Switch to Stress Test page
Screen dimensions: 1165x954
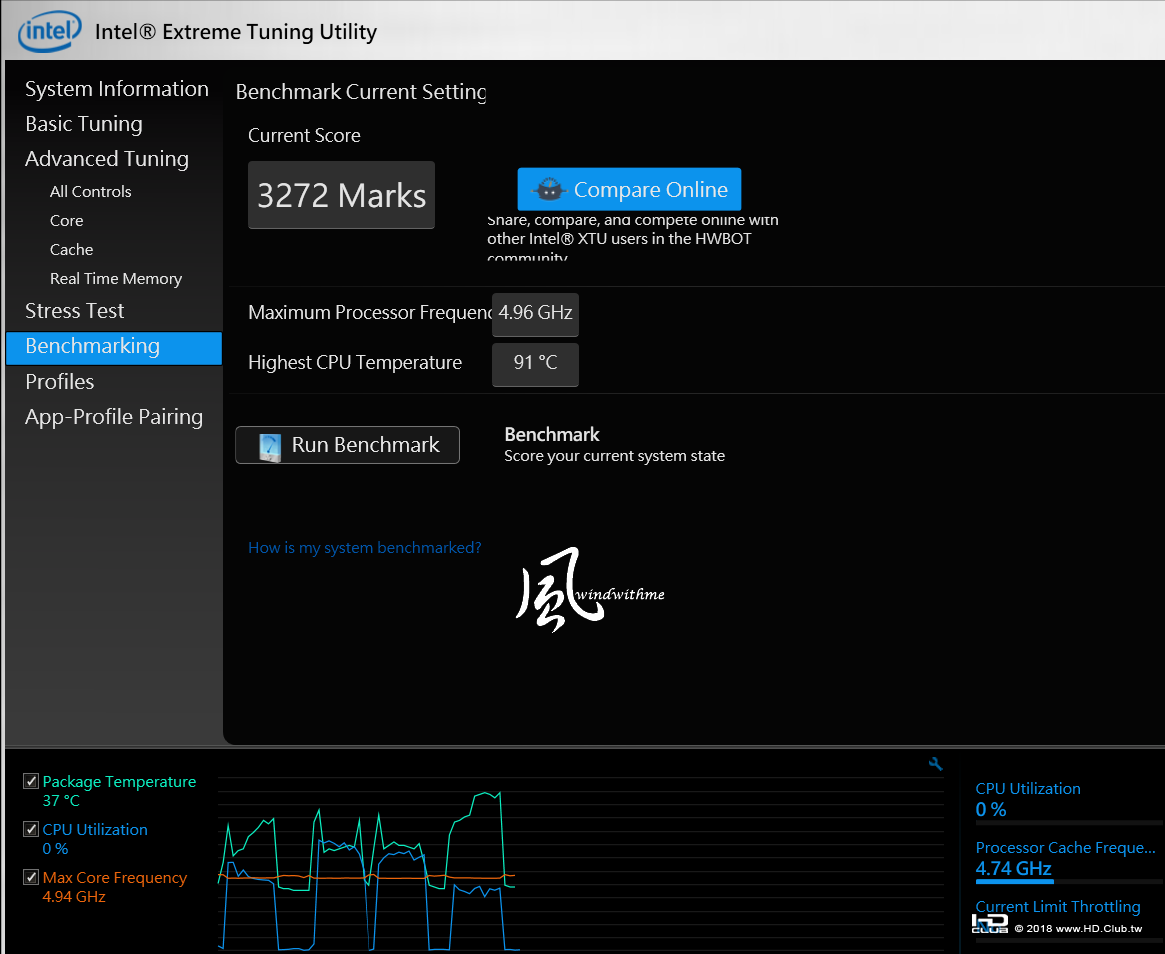(x=74, y=311)
